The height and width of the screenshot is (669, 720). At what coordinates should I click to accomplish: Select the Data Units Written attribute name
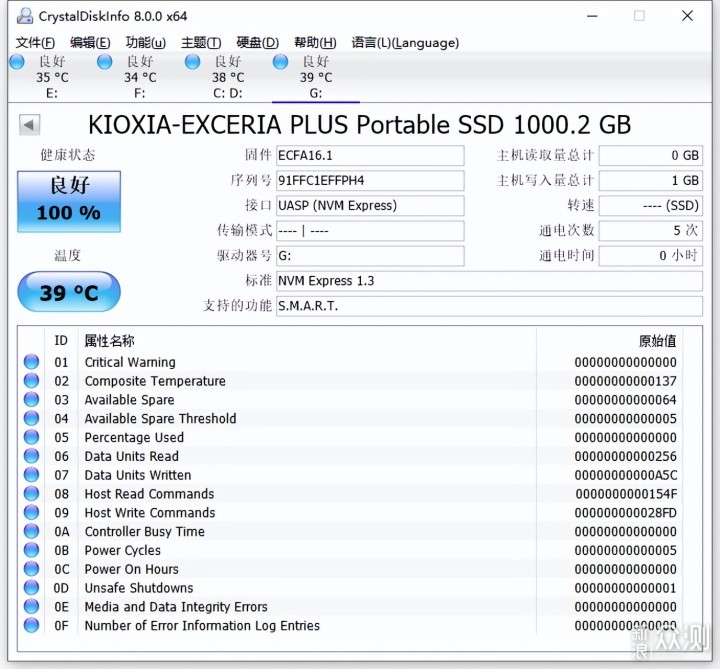pyautogui.click(x=138, y=475)
